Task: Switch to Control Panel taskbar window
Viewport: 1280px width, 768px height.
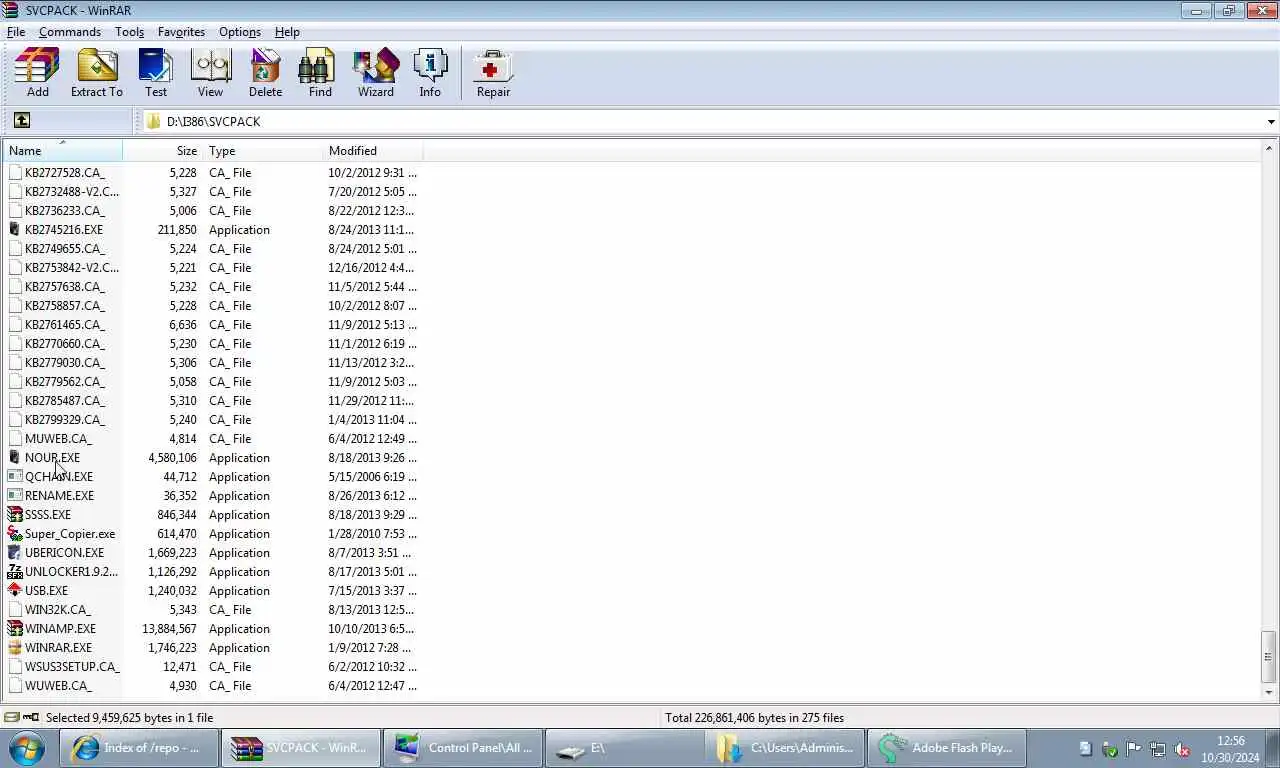Action: point(463,747)
